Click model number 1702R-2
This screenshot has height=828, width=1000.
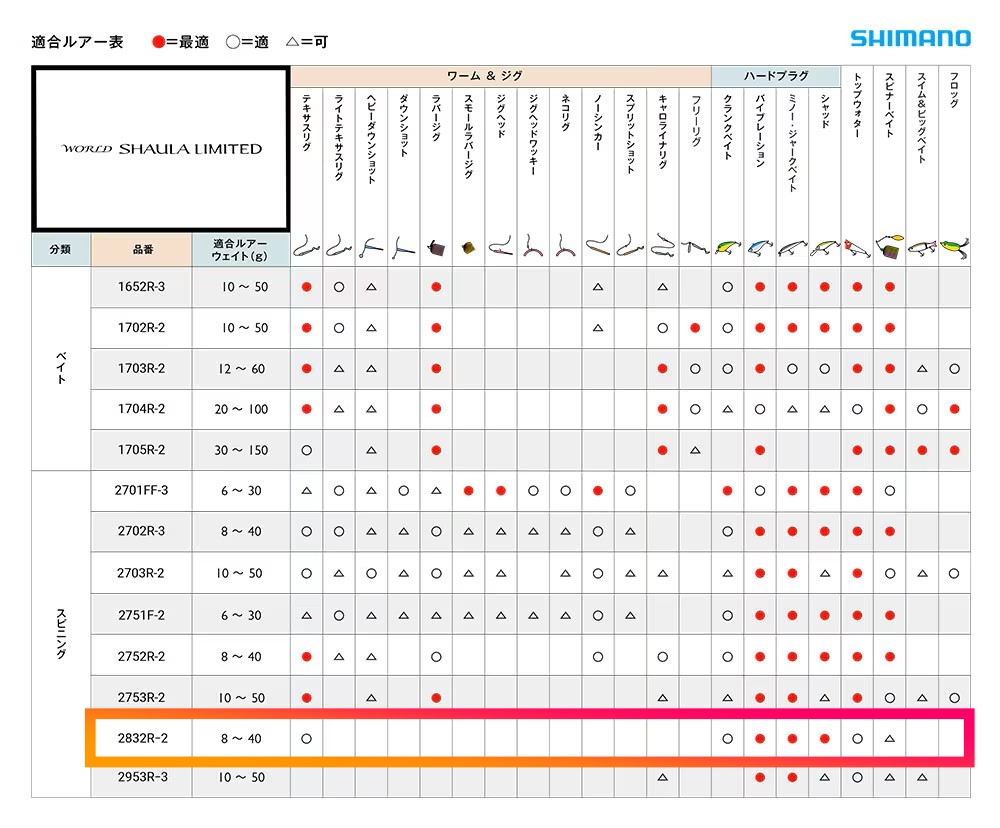tap(141, 328)
